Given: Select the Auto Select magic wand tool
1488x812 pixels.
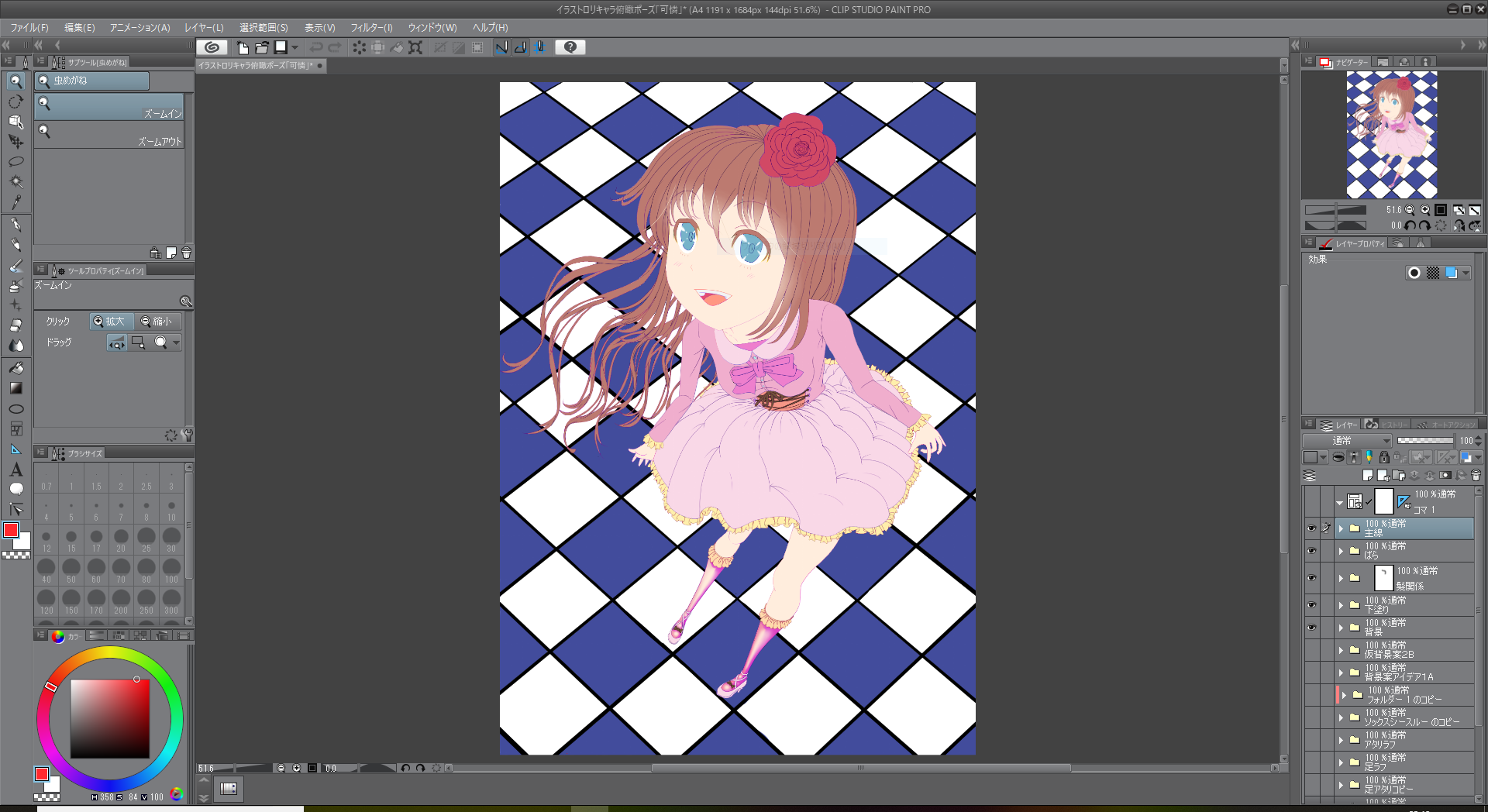Looking at the screenshot, I should tap(15, 182).
